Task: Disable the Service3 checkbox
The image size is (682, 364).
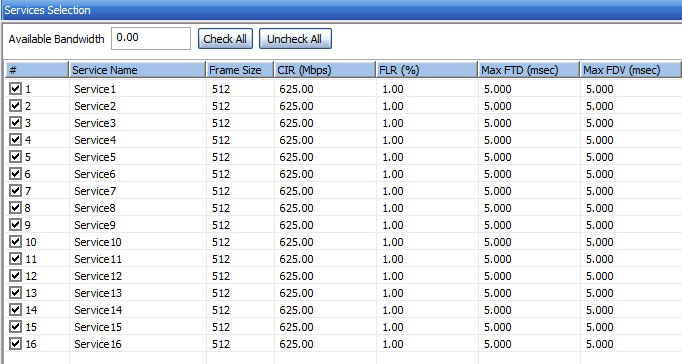Action: [15, 123]
